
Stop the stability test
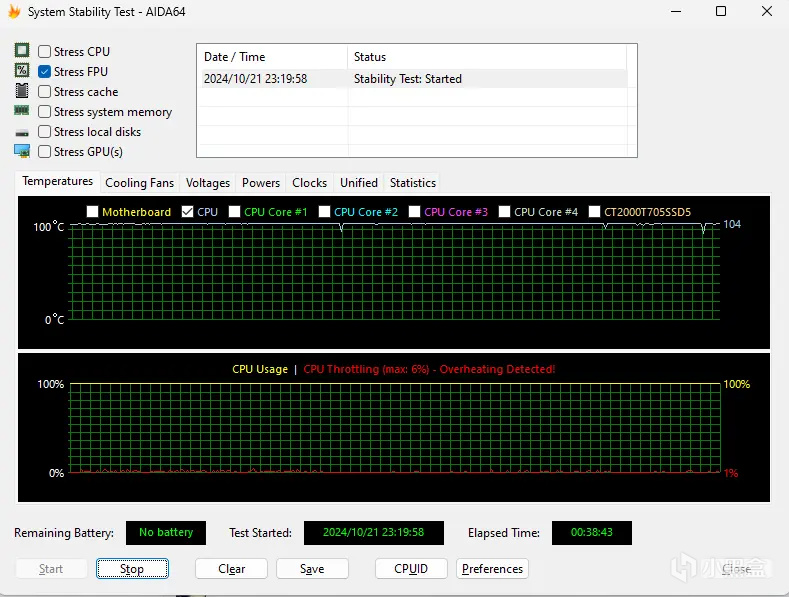pyautogui.click(x=132, y=569)
